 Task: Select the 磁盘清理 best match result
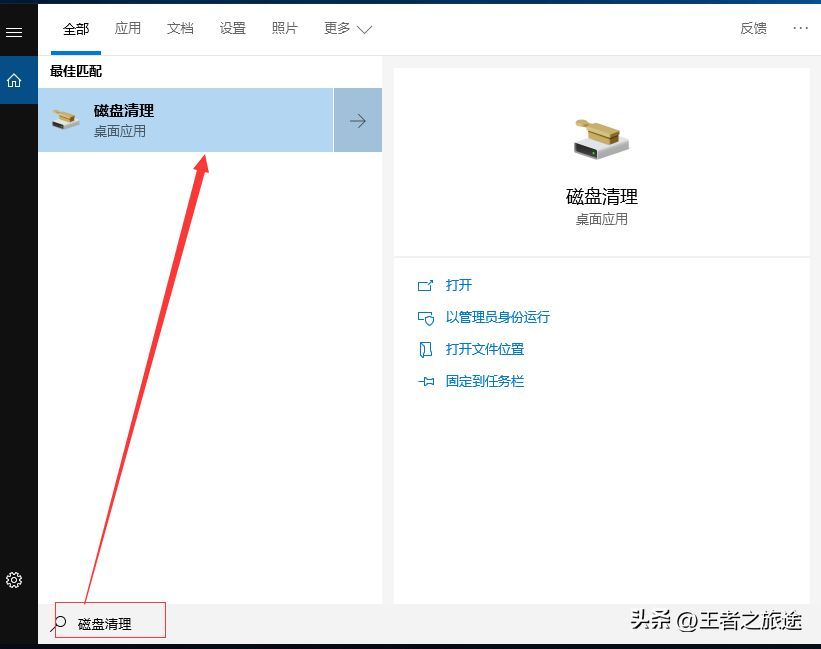[x=186, y=120]
